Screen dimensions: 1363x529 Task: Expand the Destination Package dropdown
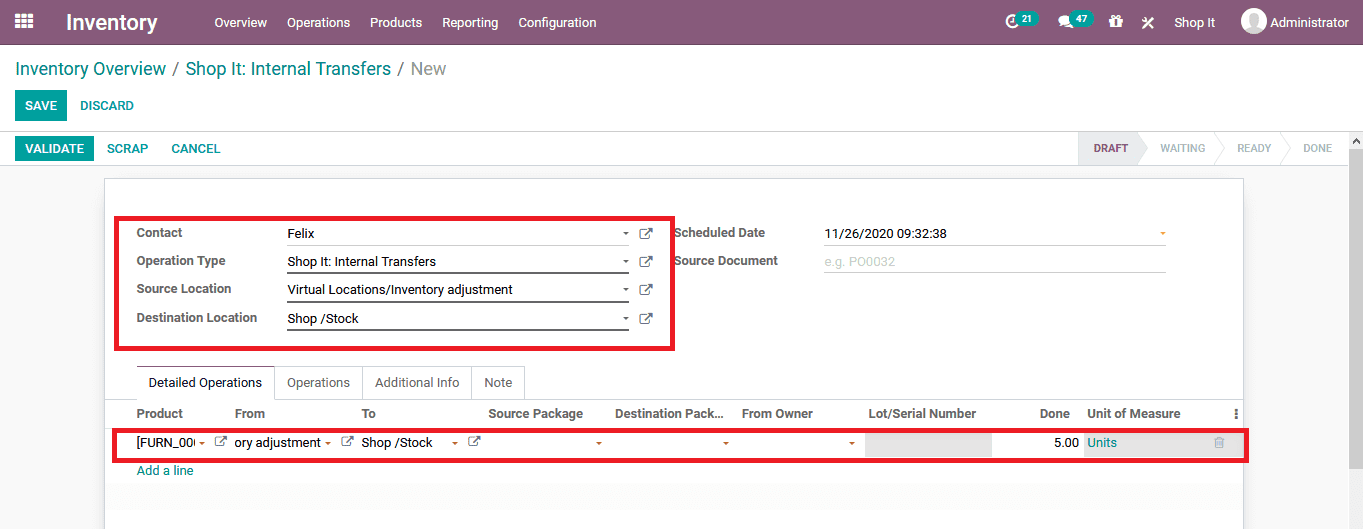pyautogui.click(x=726, y=443)
